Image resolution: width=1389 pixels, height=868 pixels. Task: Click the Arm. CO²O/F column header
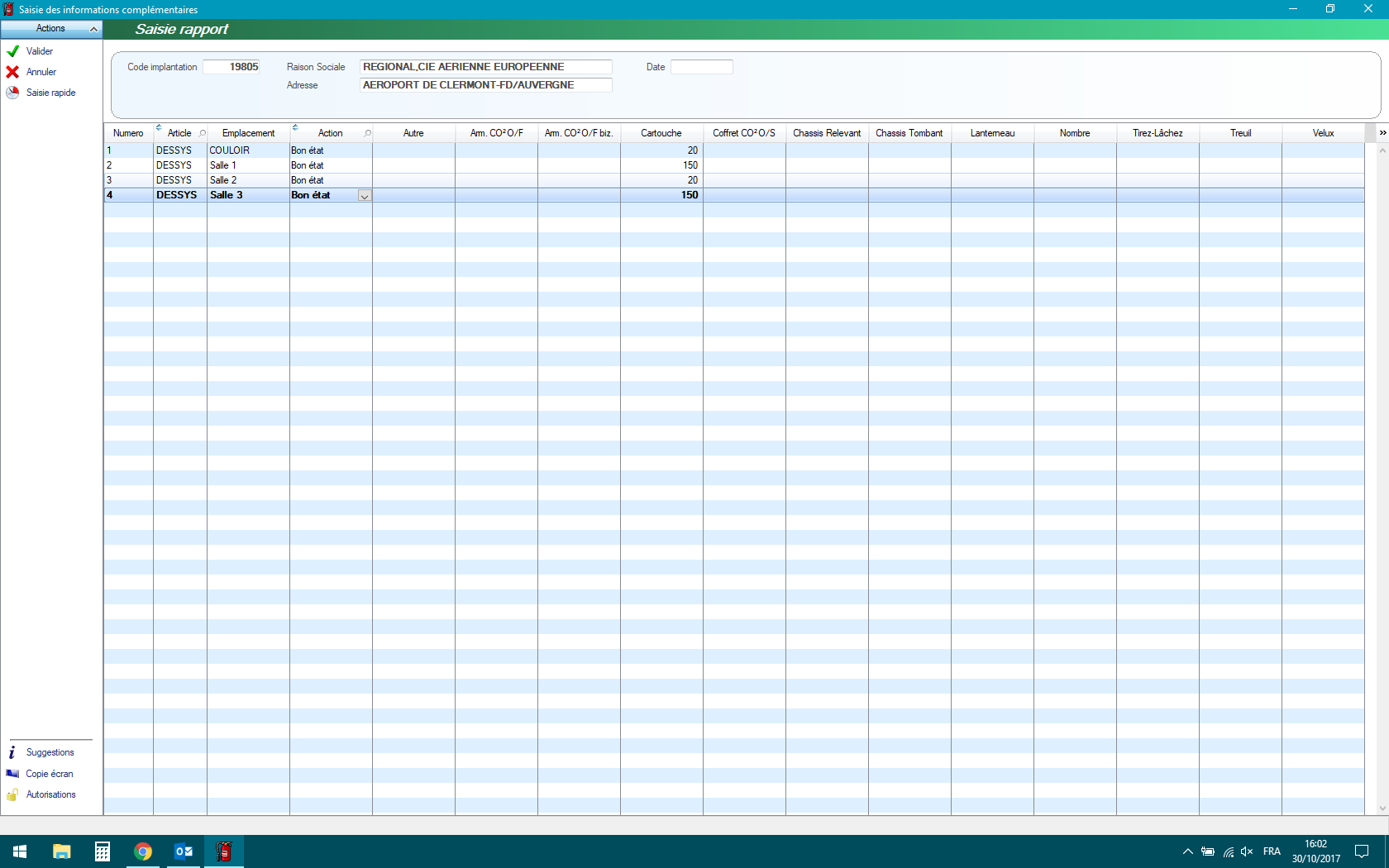point(496,133)
